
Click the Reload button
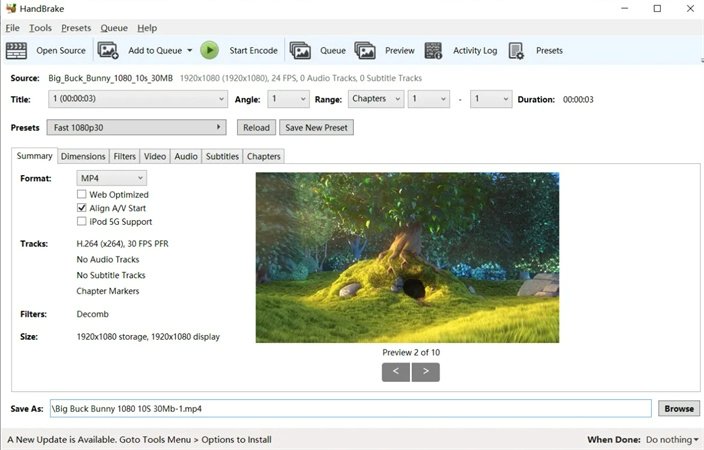coord(256,128)
